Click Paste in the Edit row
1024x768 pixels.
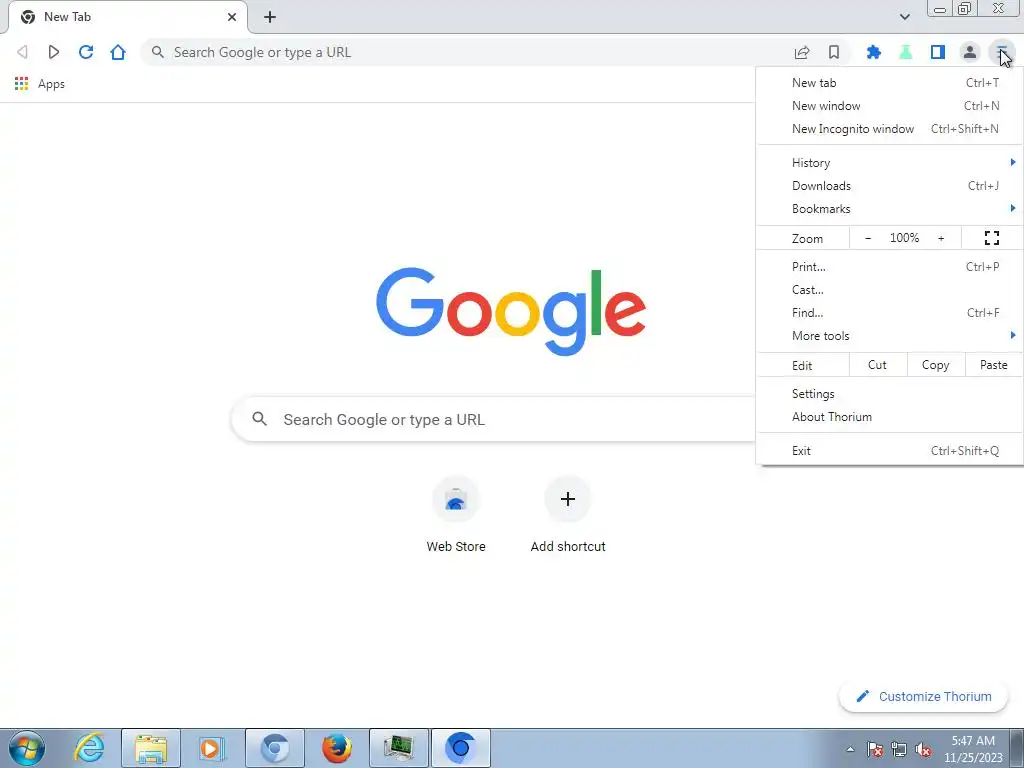point(994,365)
